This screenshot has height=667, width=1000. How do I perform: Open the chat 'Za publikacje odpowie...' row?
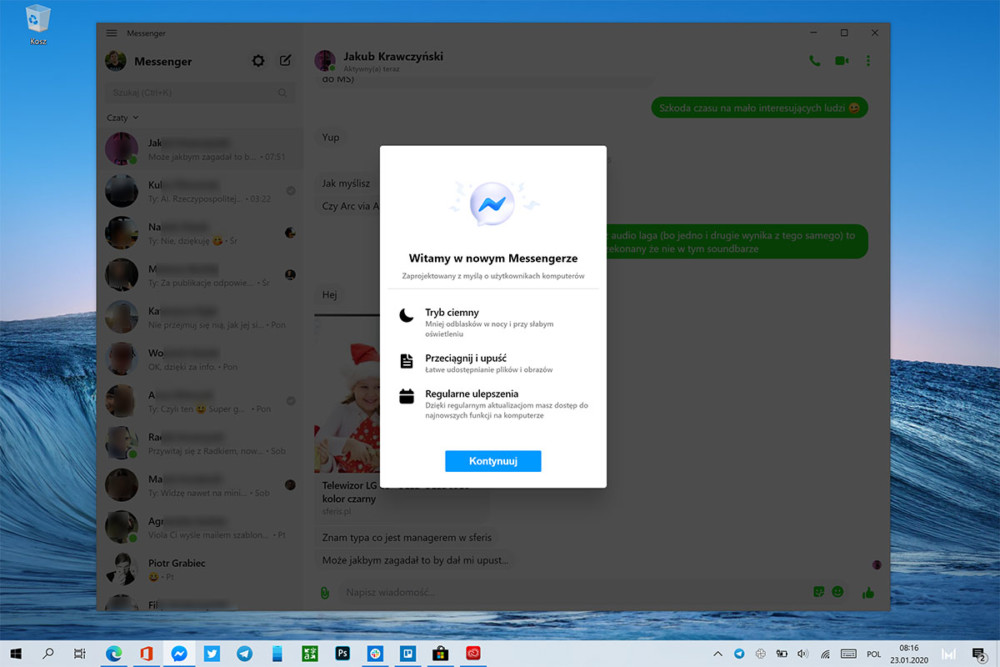click(202, 275)
